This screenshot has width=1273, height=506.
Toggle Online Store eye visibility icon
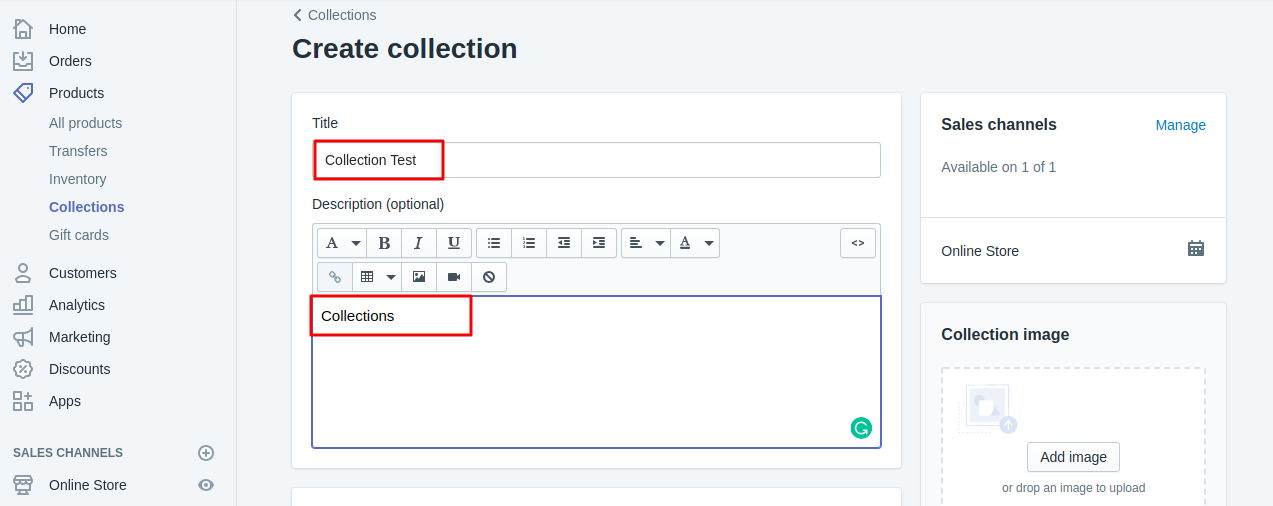pos(206,485)
